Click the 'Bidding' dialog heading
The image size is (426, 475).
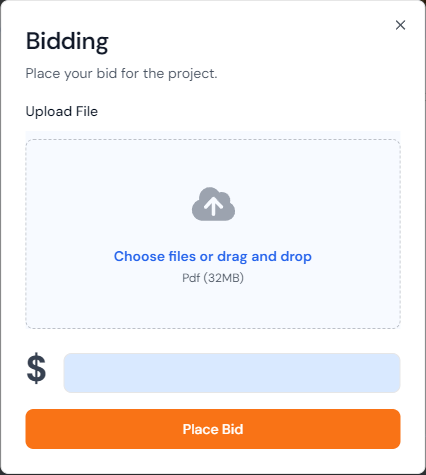point(67,42)
